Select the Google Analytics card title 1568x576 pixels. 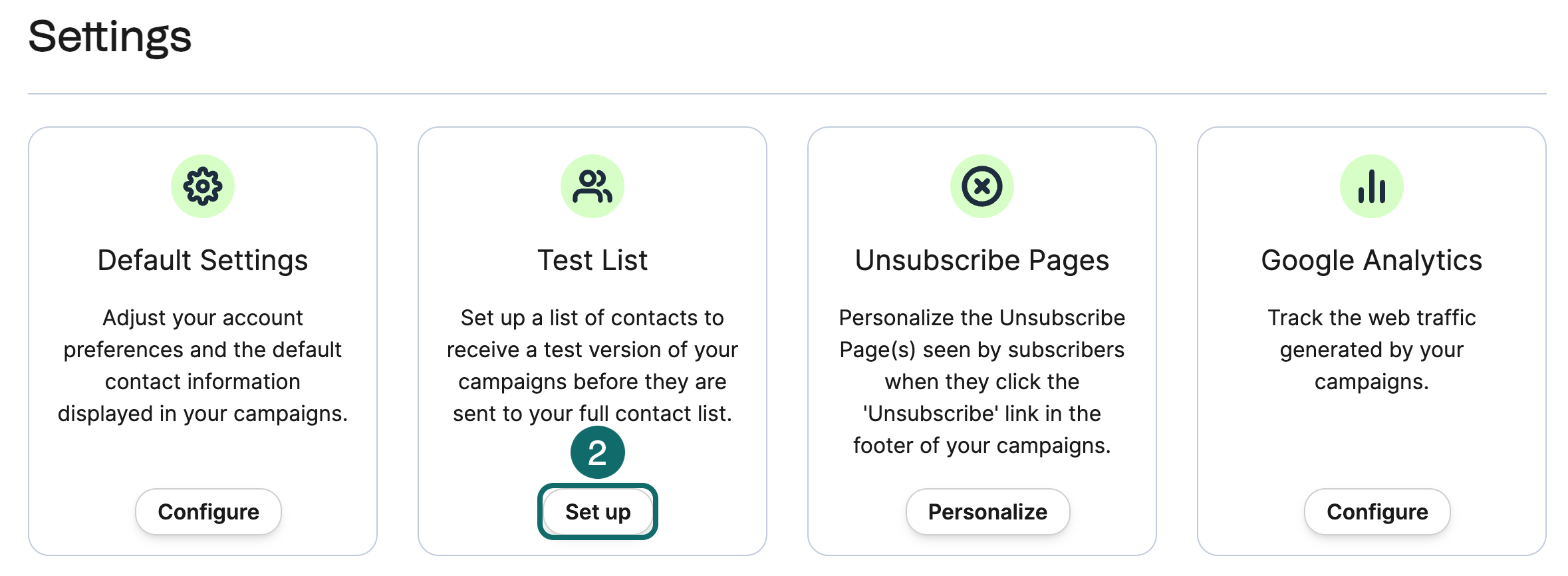coord(1371,260)
